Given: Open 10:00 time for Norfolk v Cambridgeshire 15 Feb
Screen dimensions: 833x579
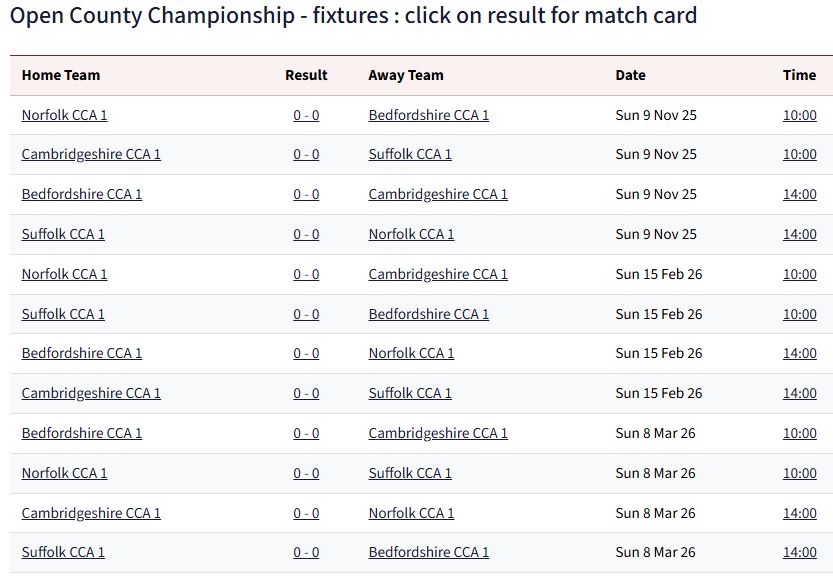Looking at the screenshot, I should tap(799, 274).
